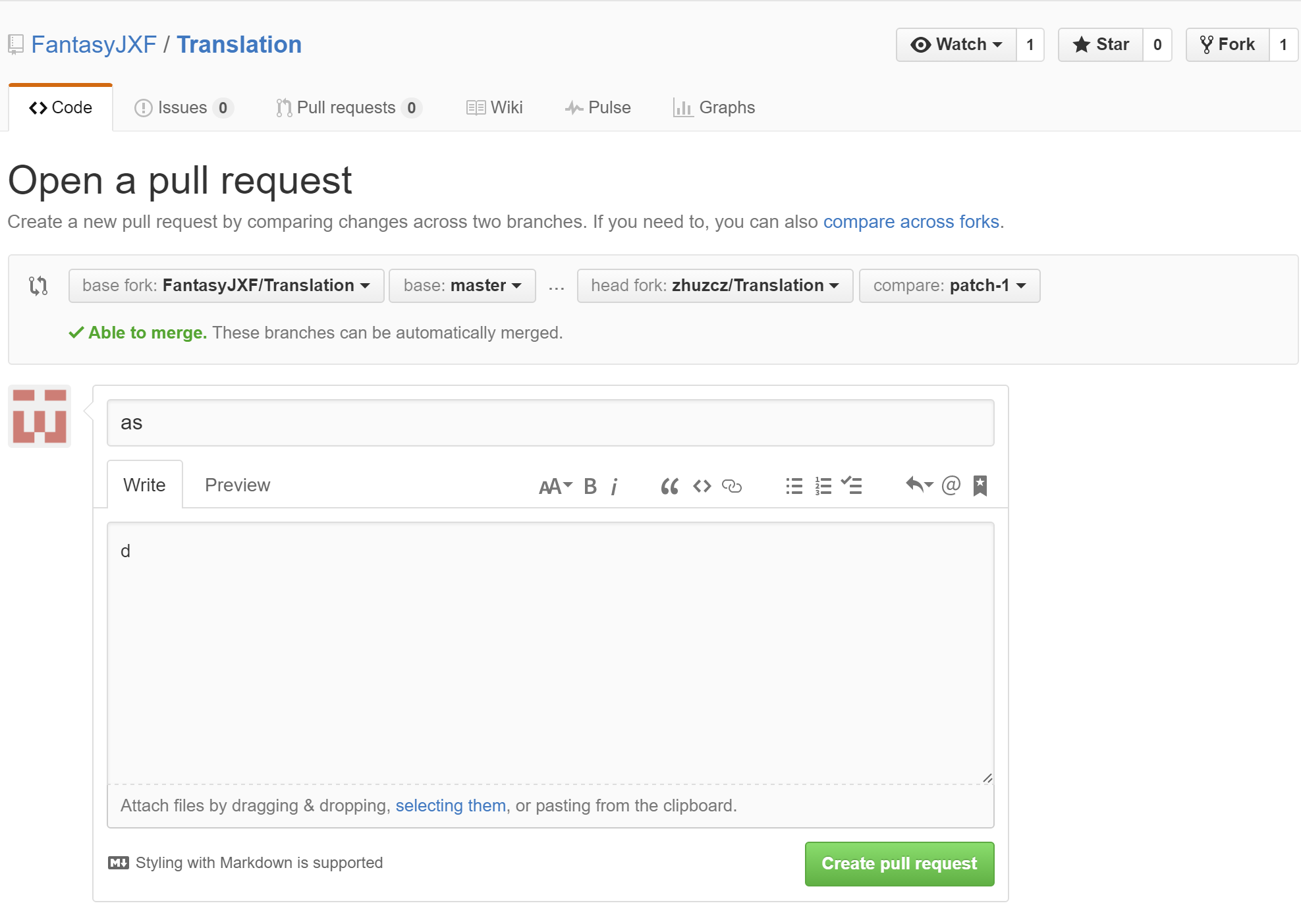Add a task list
1301x924 pixels.
(852, 485)
